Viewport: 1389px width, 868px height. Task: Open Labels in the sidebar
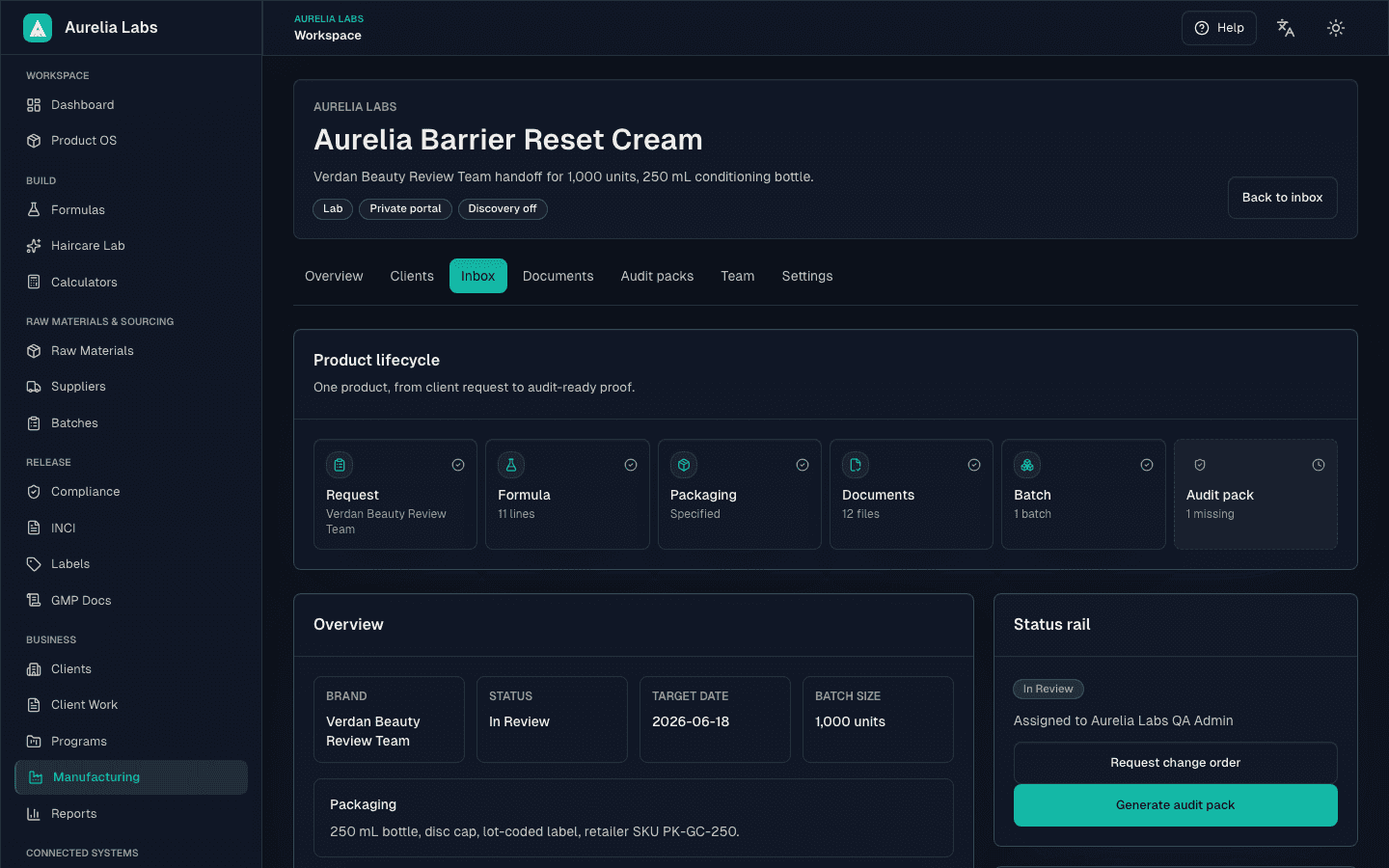tap(131, 564)
